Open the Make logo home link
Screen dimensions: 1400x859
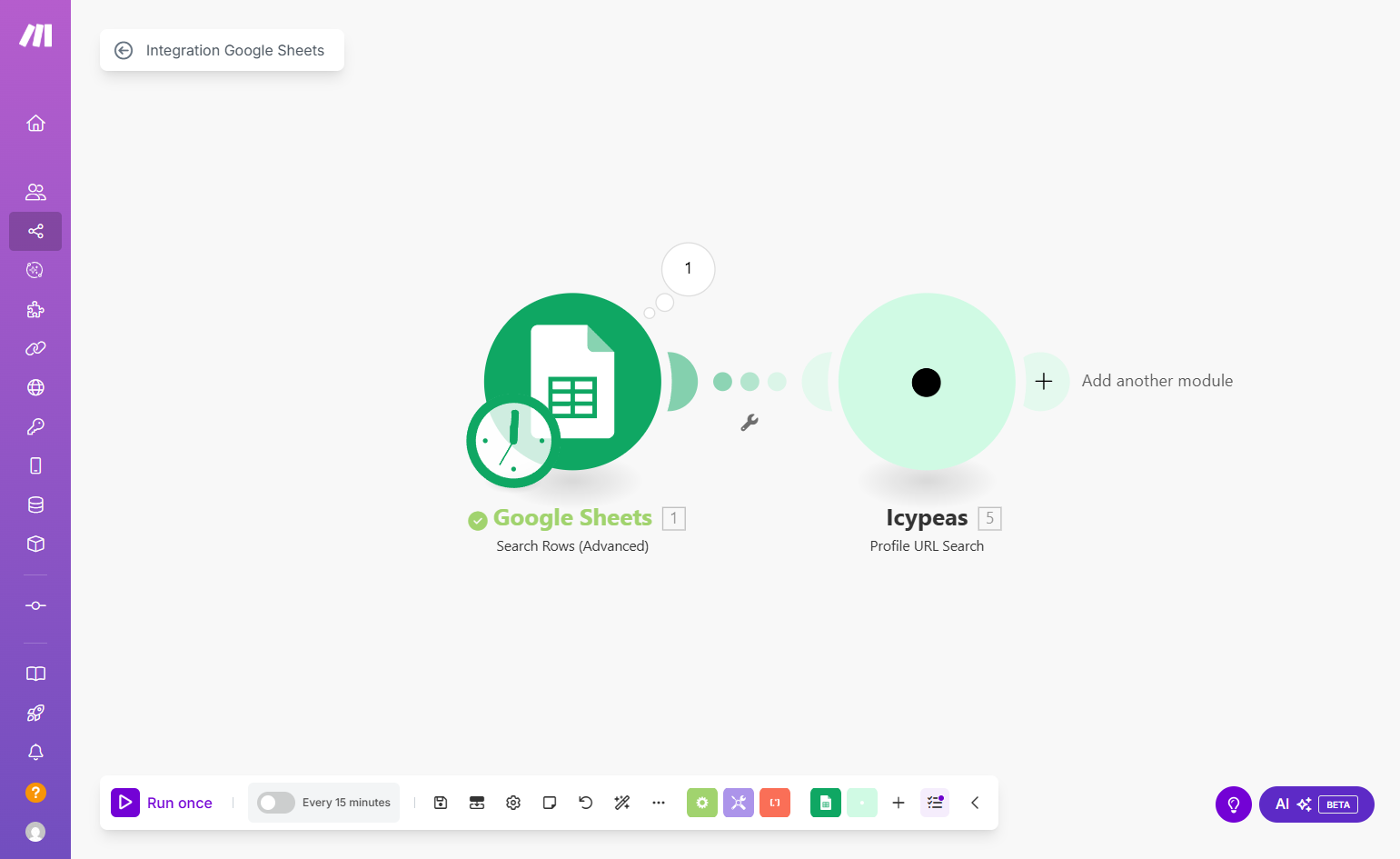click(x=35, y=35)
